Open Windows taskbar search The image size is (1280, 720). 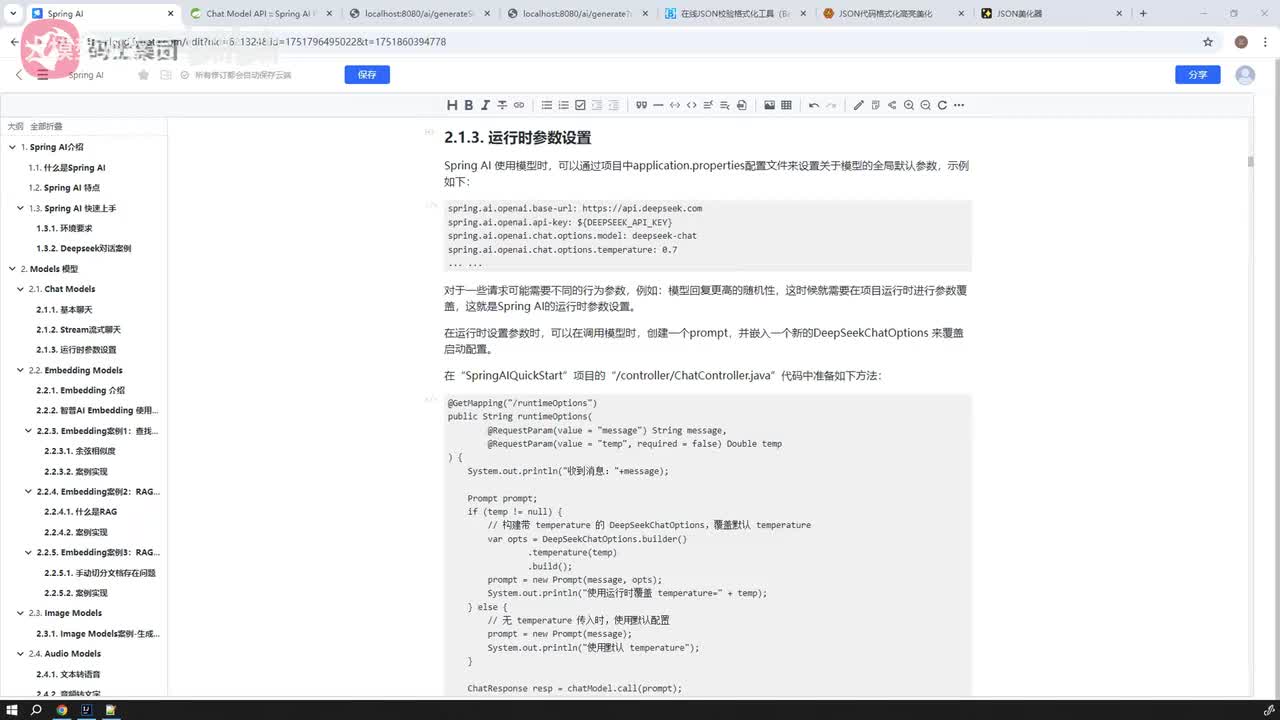pos(36,710)
